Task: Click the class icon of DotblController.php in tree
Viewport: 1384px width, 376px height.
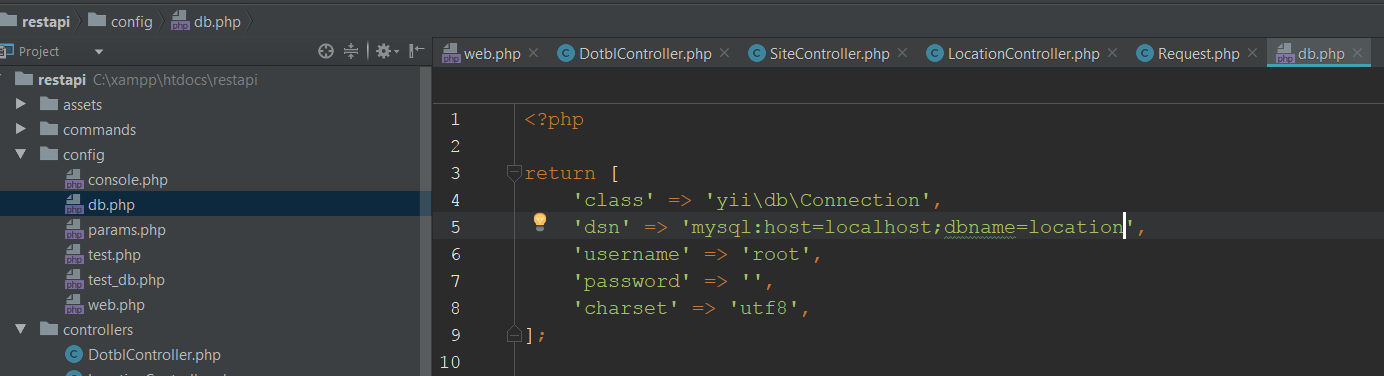Action: 73,355
